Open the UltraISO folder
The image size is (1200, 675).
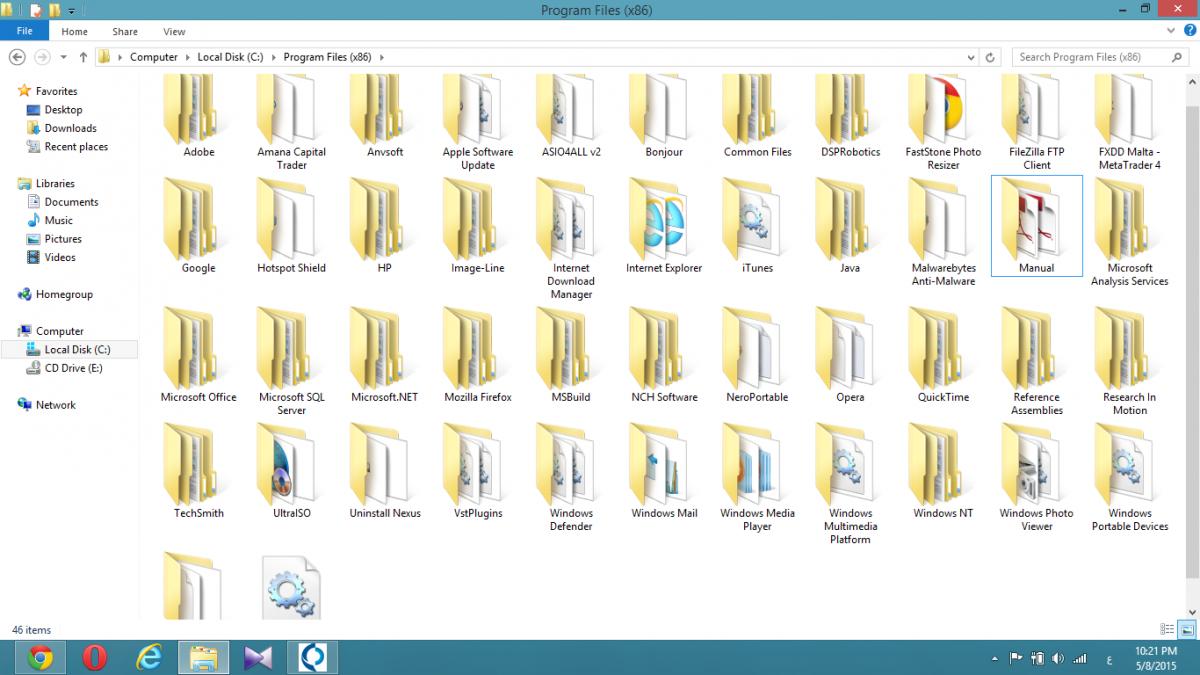[290, 468]
